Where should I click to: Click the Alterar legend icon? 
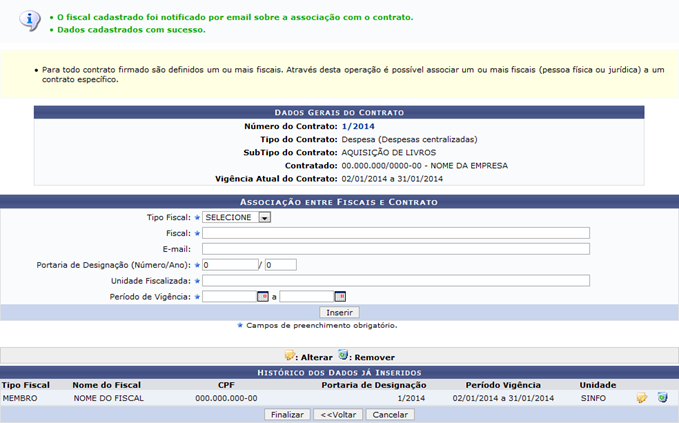click(x=289, y=356)
